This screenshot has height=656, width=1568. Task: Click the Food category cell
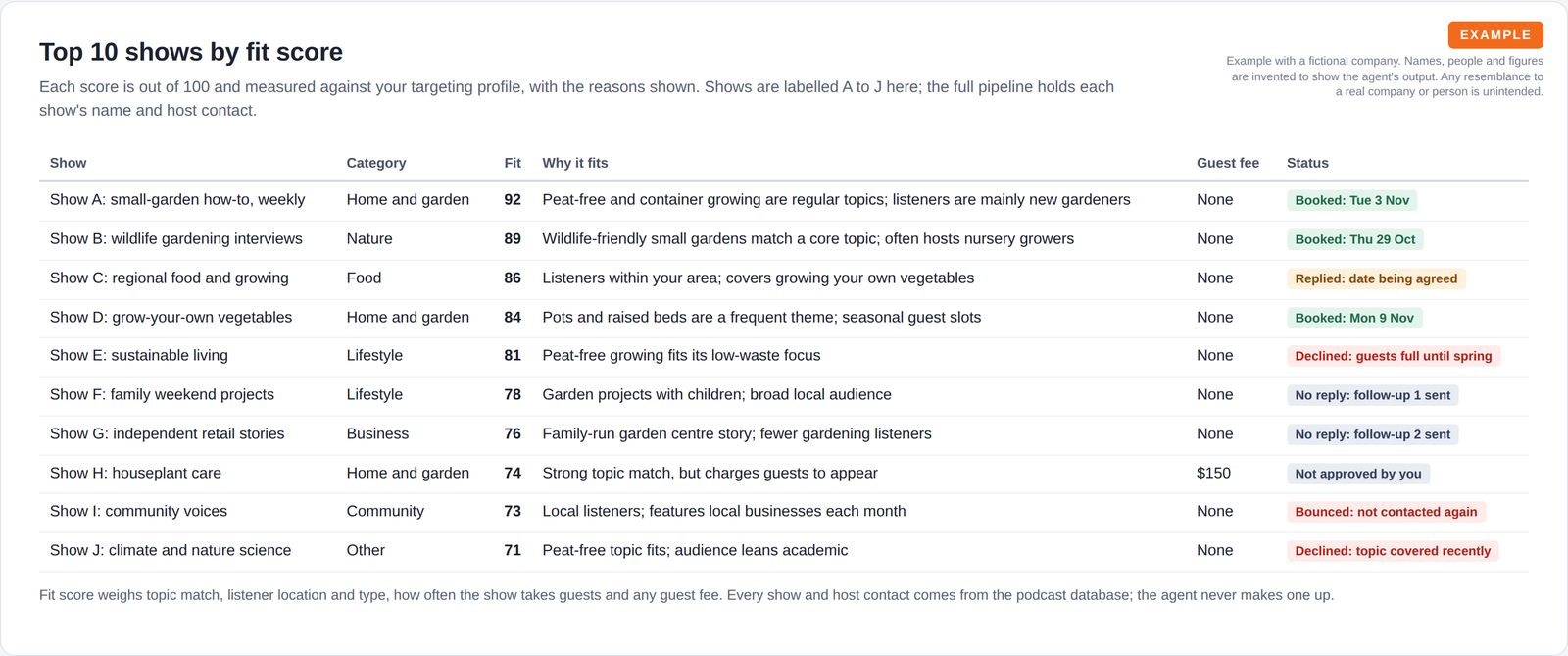(364, 278)
